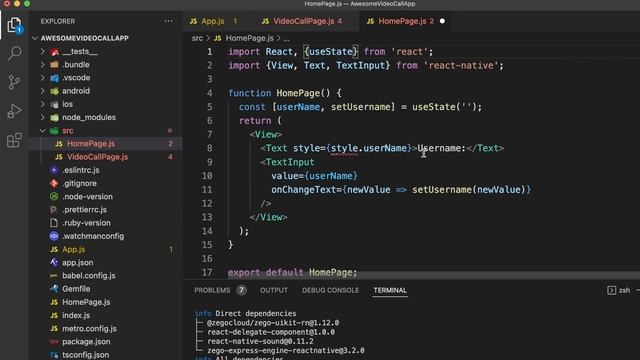The height and width of the screenshot is (360, 640).
Task: Click the JS icon in the breadcrumb
Action: (x=218, y=38)
